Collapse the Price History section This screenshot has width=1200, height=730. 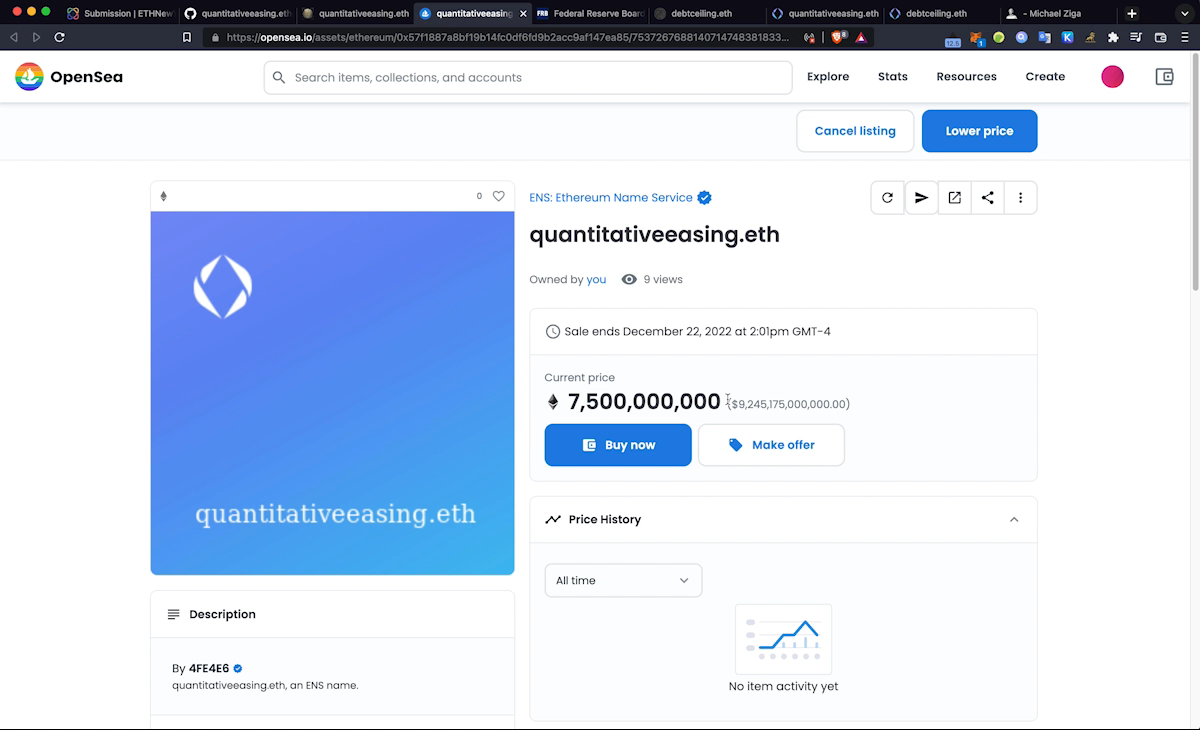1014,520
